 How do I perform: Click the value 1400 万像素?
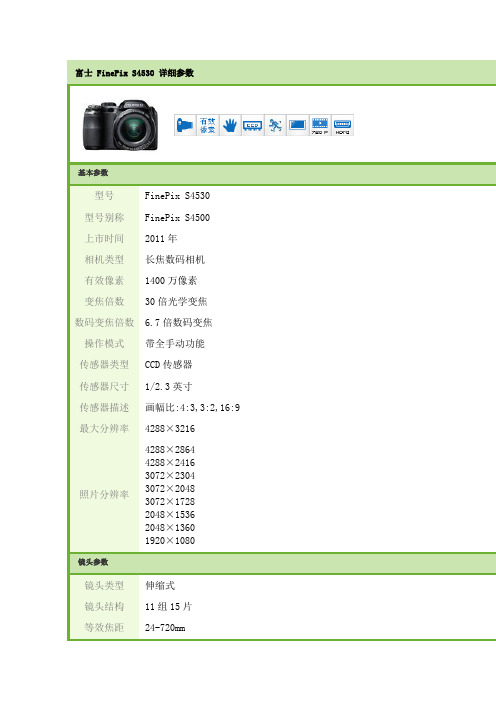coord(171,281)
